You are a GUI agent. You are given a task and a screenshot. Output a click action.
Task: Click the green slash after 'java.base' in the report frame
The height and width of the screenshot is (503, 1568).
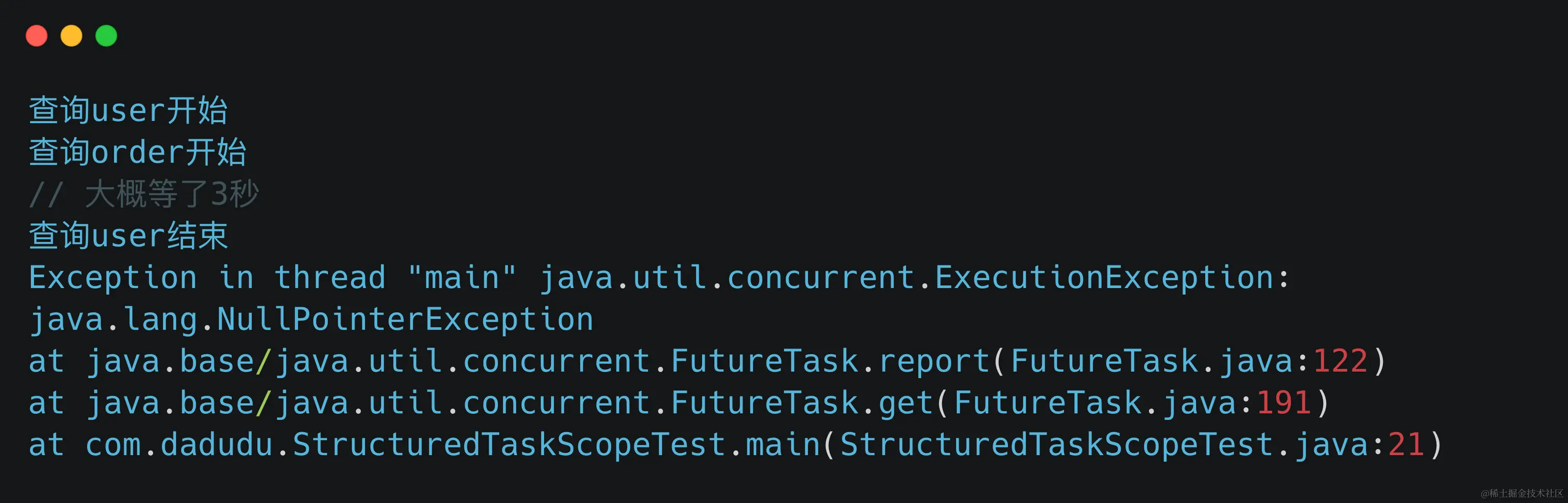[264, 361]
